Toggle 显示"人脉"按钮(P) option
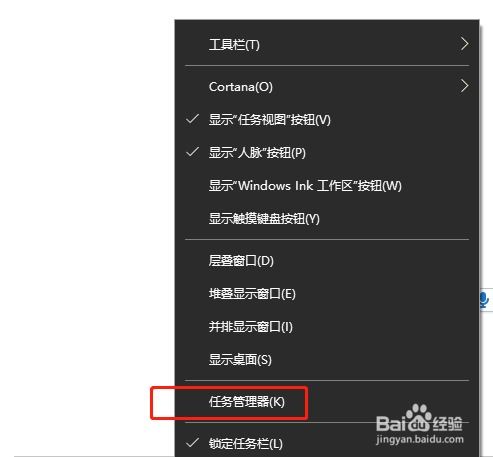 point(327,152)
